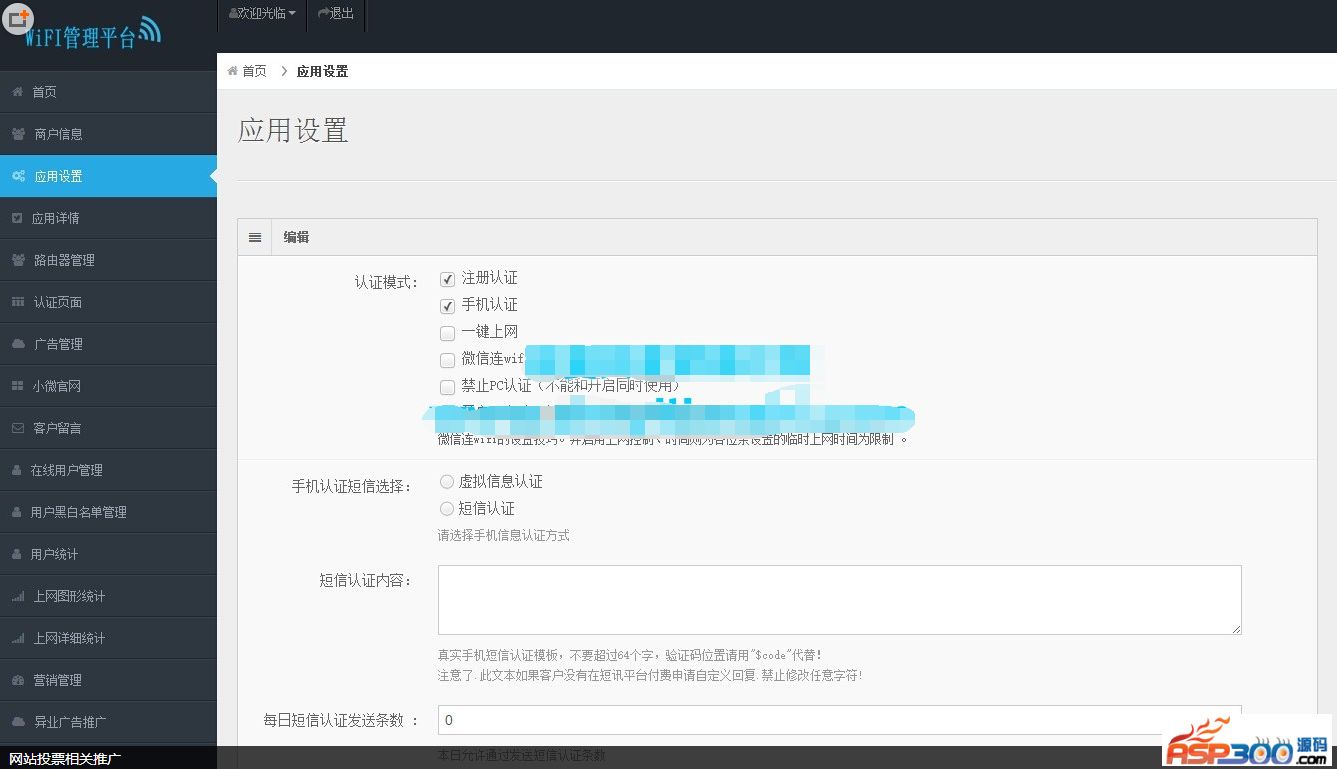The image size is (1337, 769).
Task: Open the 欢迎光临 user dropdown
Action: 262,13
